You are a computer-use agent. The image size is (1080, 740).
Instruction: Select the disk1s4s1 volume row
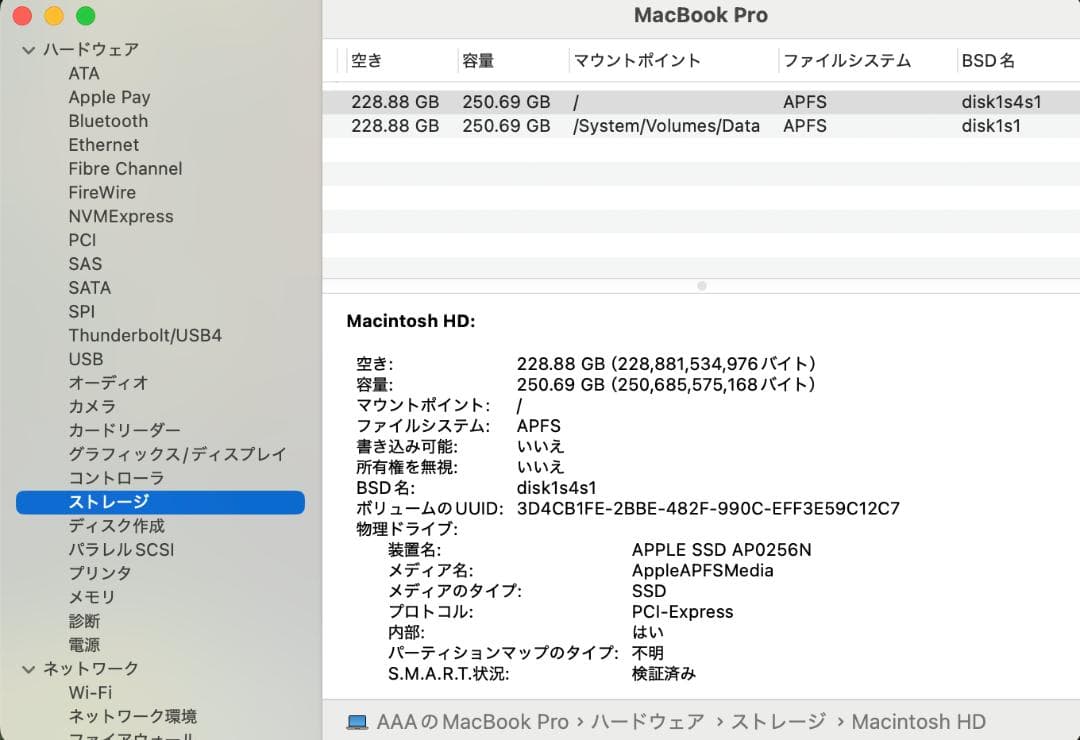(x=700, y=101)
